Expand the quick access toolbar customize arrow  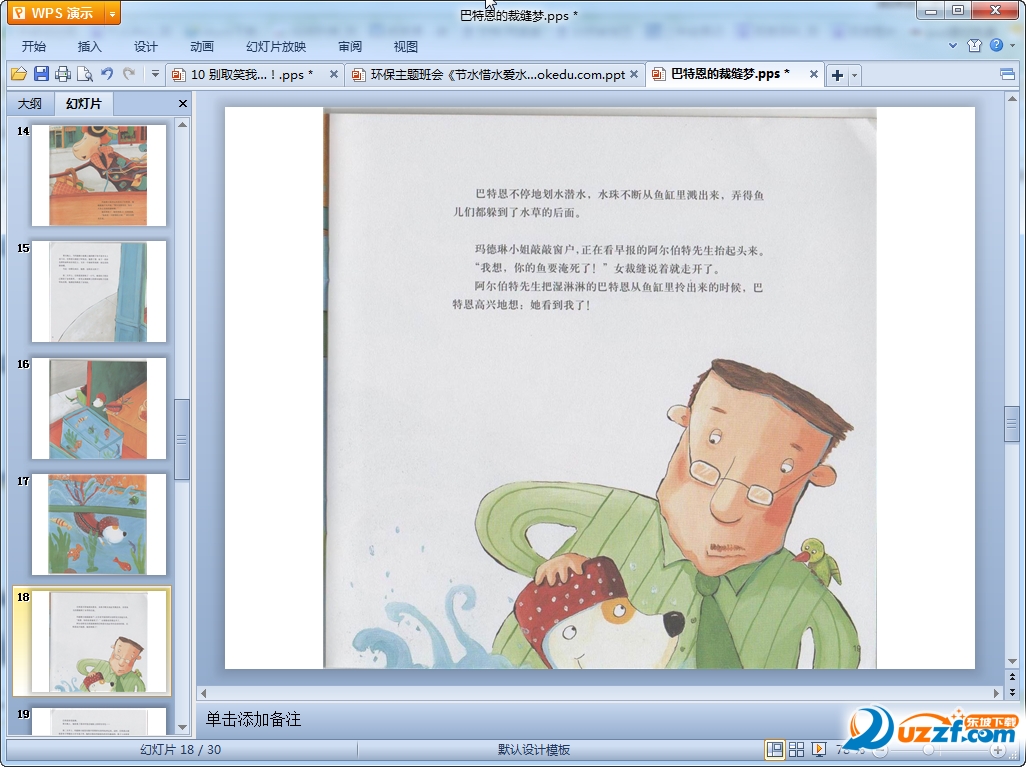pyautogui.click(x=155, y=74)
